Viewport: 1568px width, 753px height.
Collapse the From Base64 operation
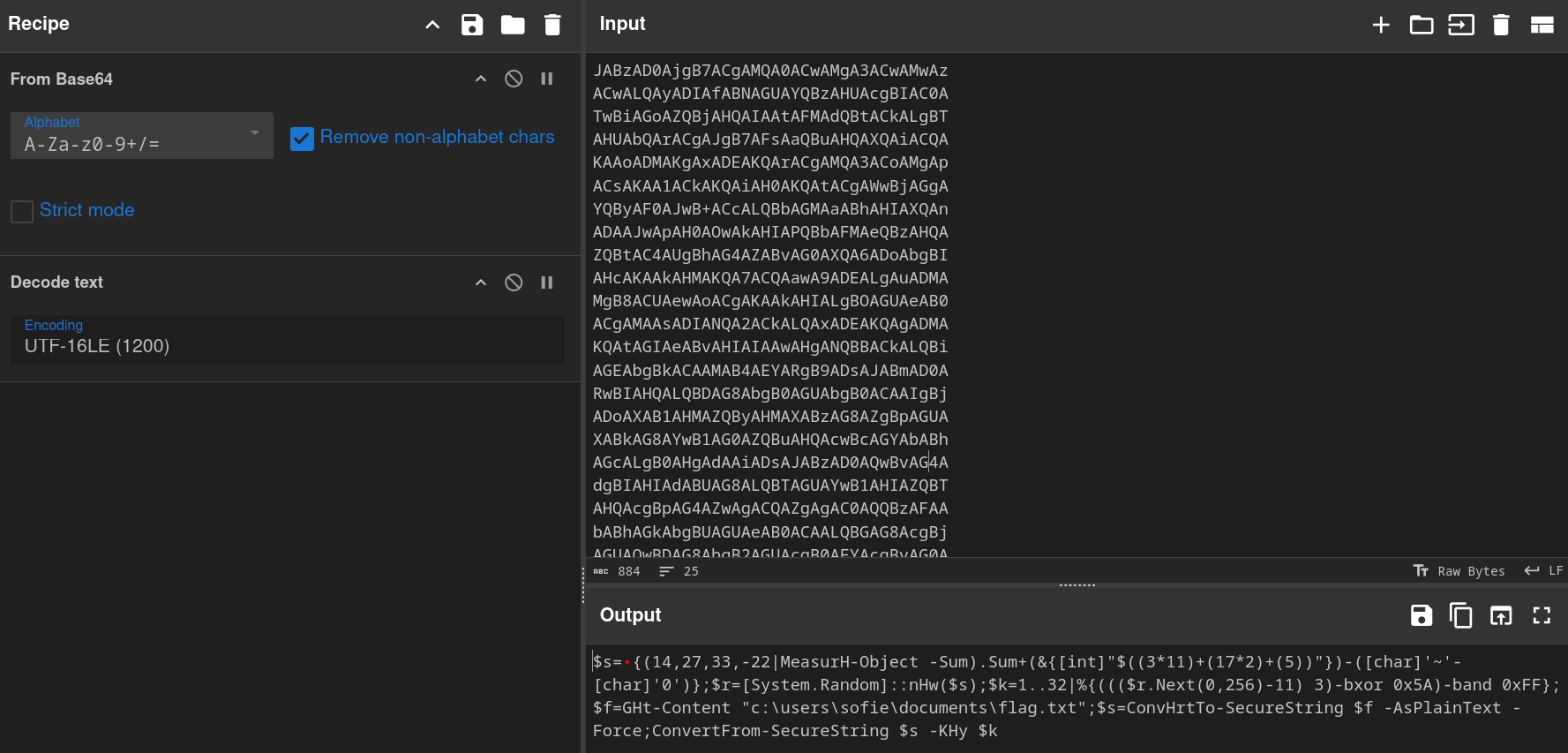point(481,79)
